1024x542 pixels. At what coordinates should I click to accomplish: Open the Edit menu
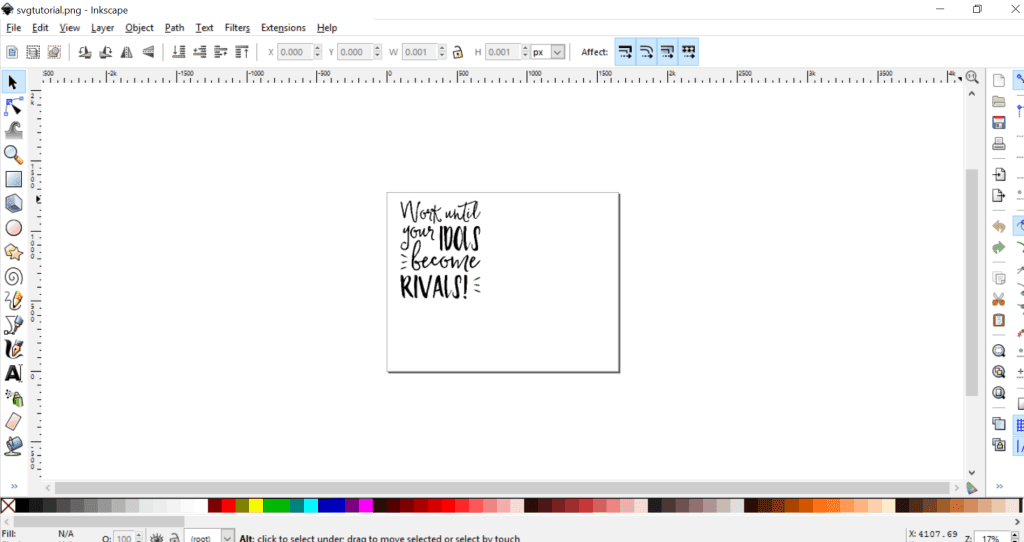[x=40, y=27]
